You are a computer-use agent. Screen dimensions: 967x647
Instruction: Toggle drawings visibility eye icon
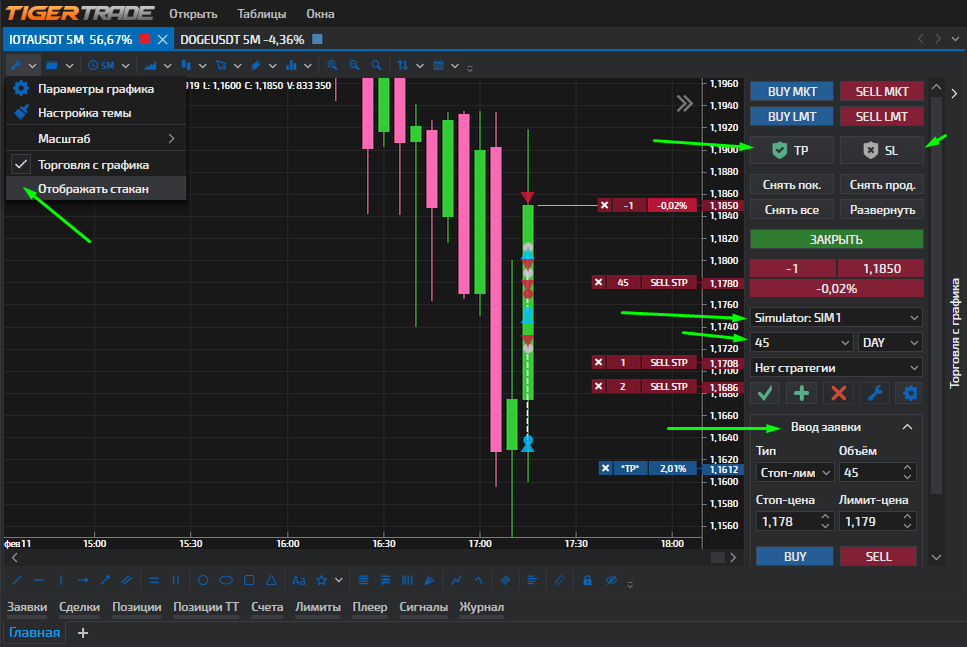click(x=611, y=580)
